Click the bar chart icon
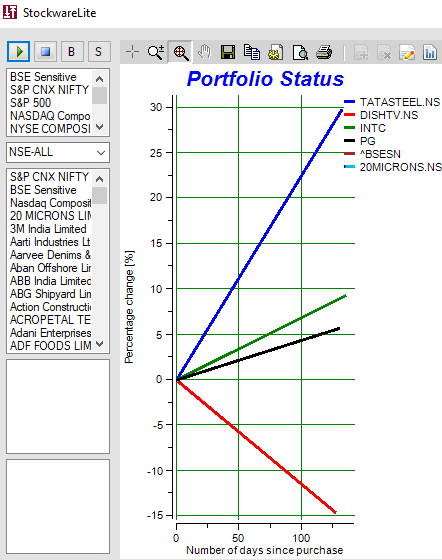The height and width of the screenshot is (560, 442). pyautogui.click(x=430, y=52)
